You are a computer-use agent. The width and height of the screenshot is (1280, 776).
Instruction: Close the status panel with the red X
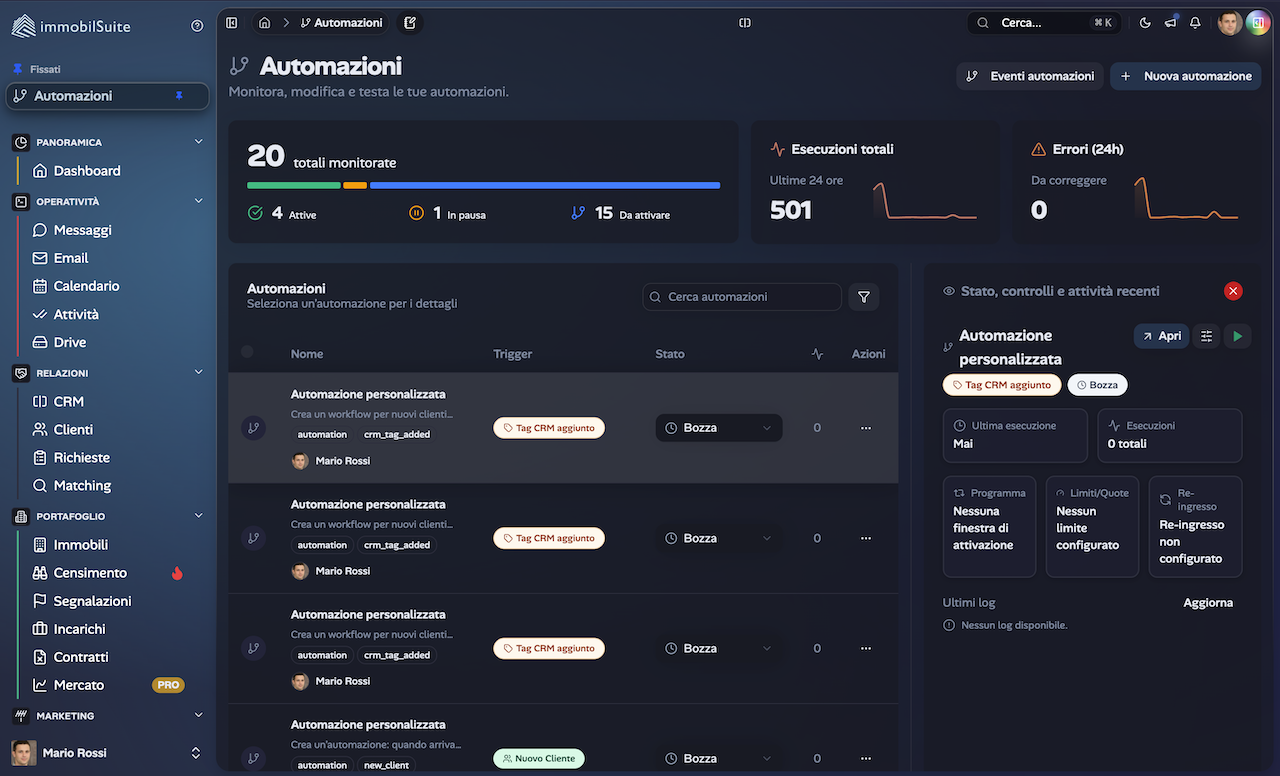tap(1233, 291)
